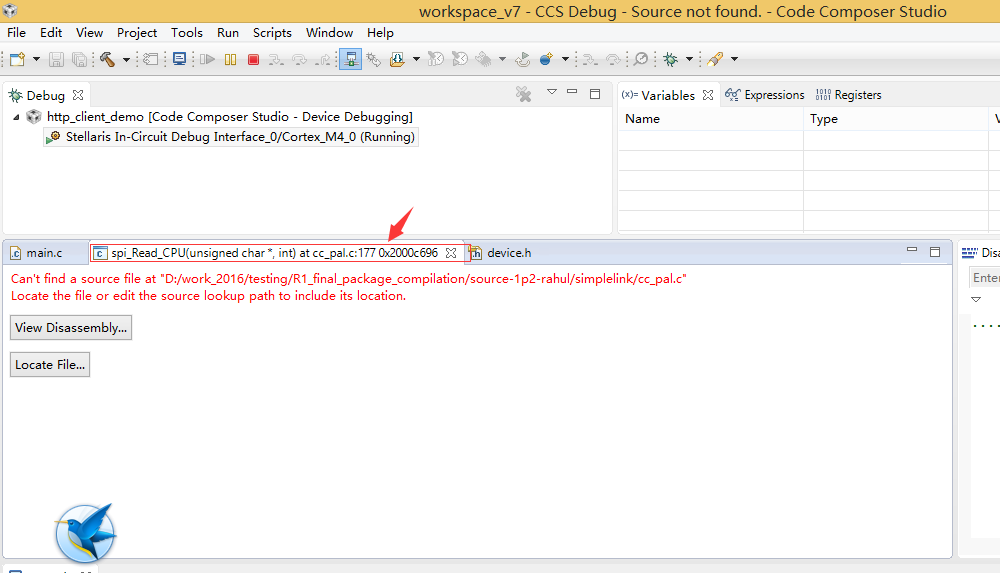Terminate debug session with red stop icon
The width and height of the screenshot is (1000, 573).
253,59
